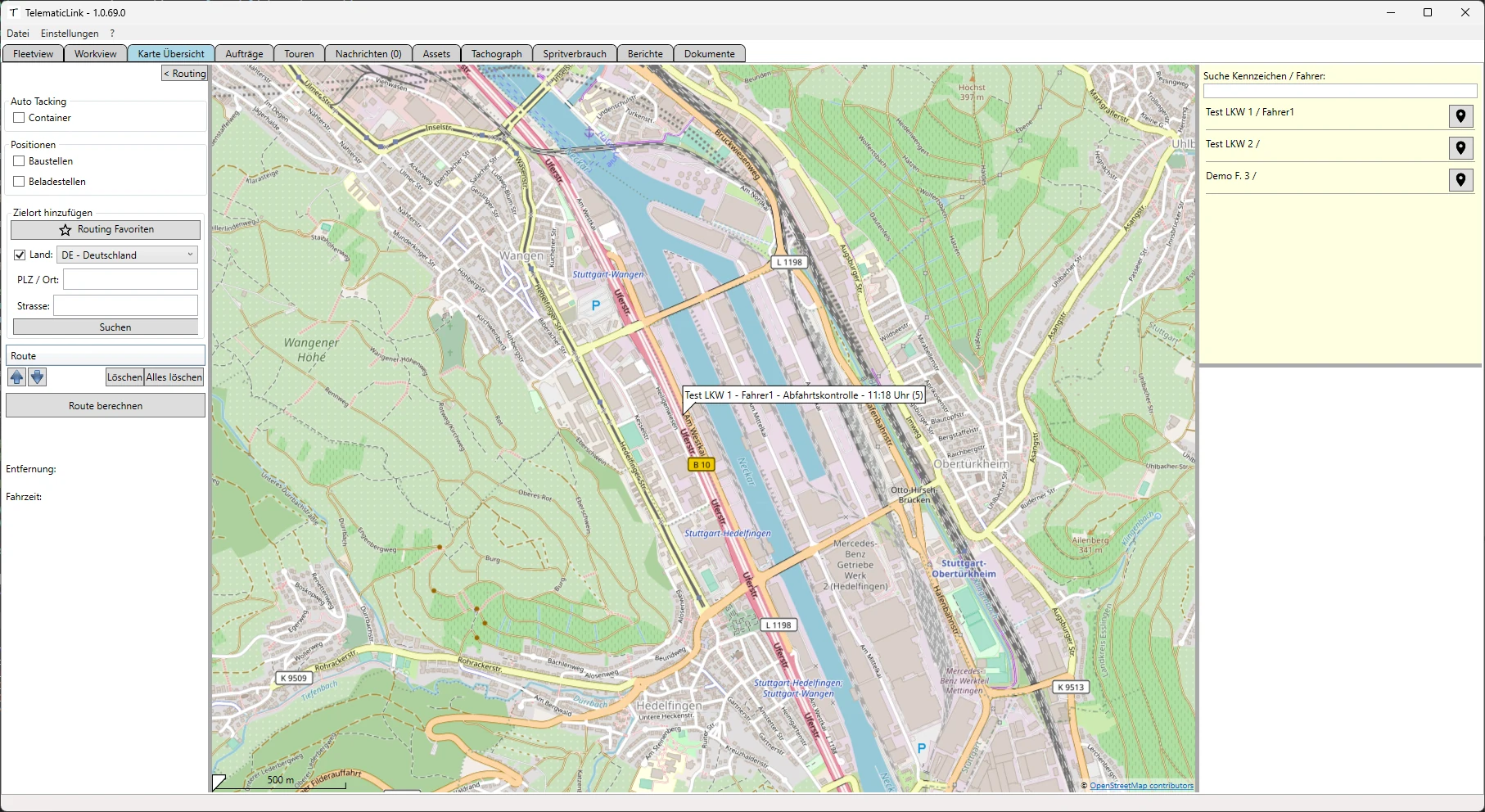Click the Hedelfingen place label on map

click(669, 706)
